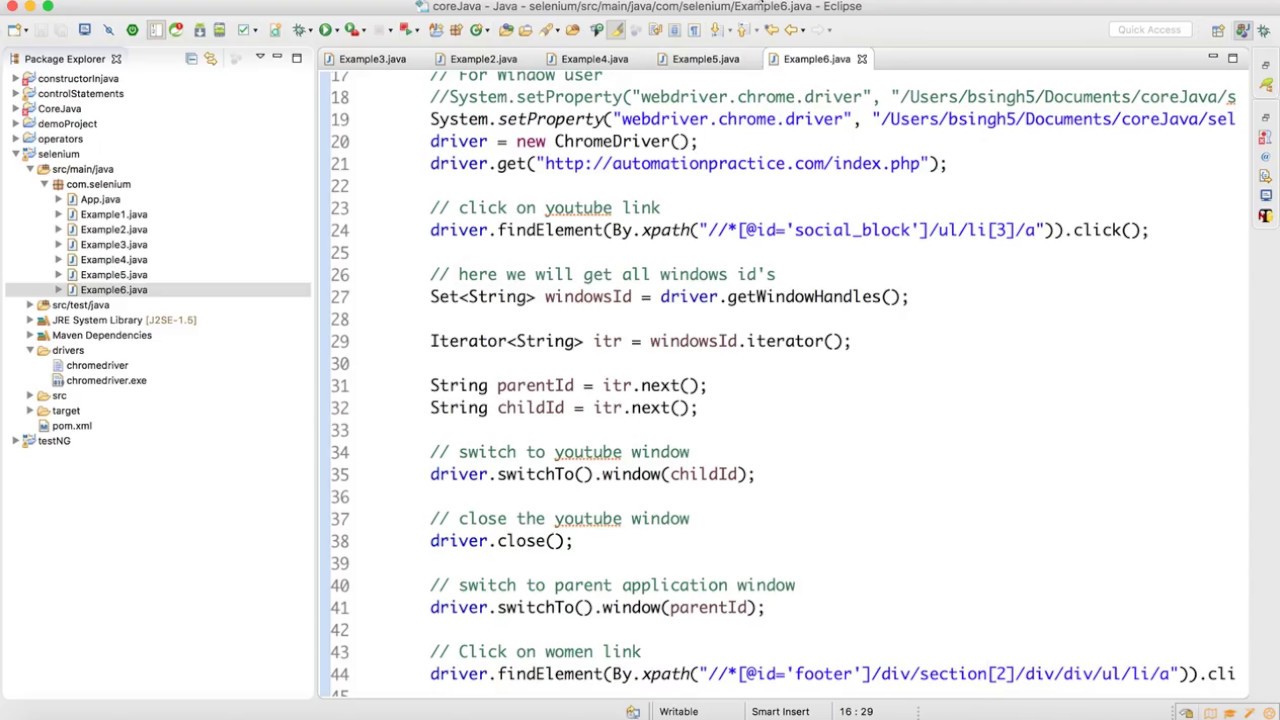The width and height of the screenshot is (1280, 720).
Task: Switch to the Debug perspective icon
Action: (1263, 30)
